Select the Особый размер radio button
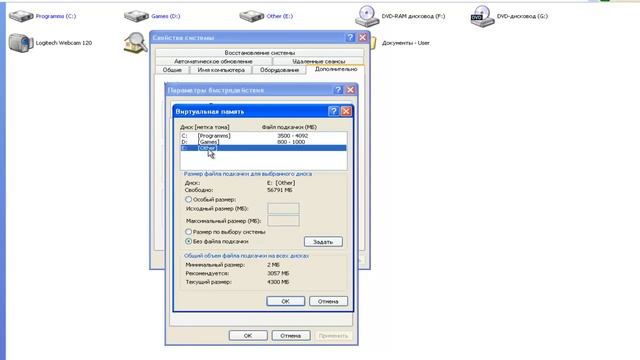Viewport: 640px width, 360px height. pos(188,200)
